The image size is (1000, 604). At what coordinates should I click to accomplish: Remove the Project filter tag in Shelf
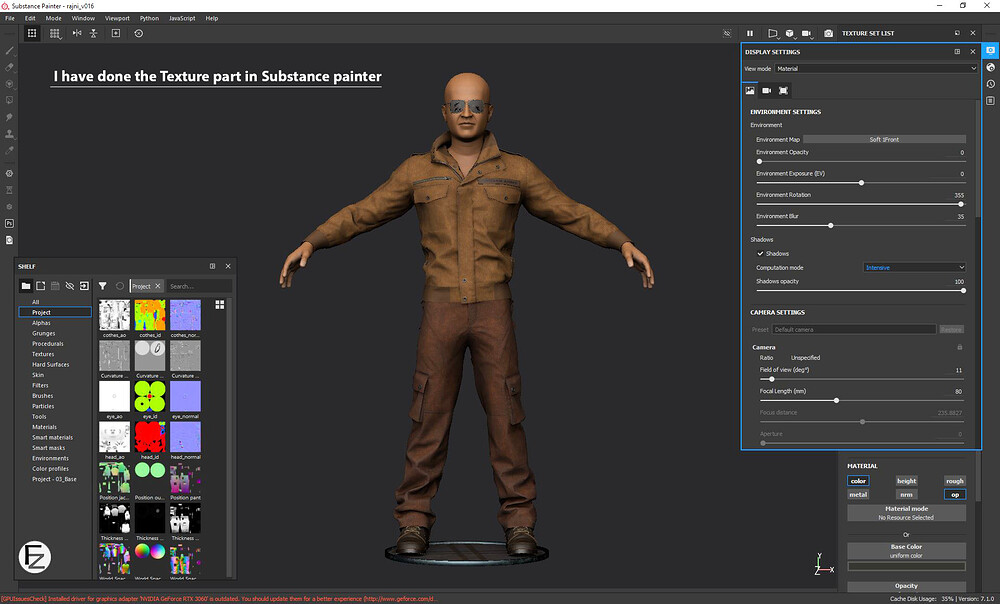coord(158,286)
